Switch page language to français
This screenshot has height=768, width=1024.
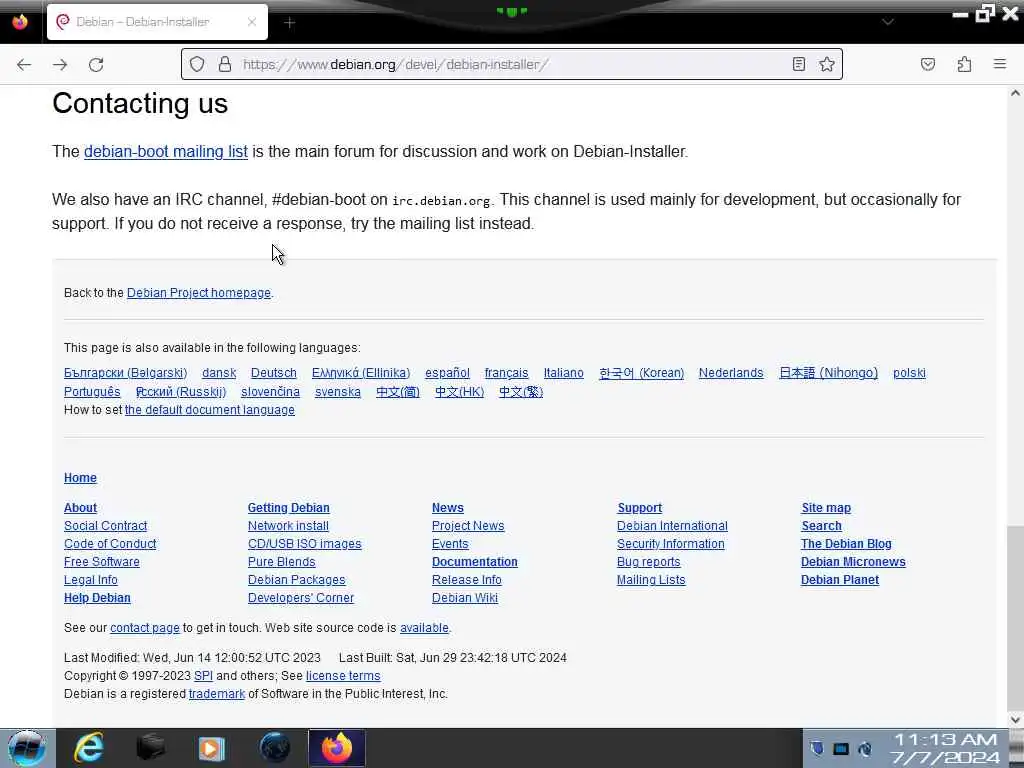[x=506, y=373]
